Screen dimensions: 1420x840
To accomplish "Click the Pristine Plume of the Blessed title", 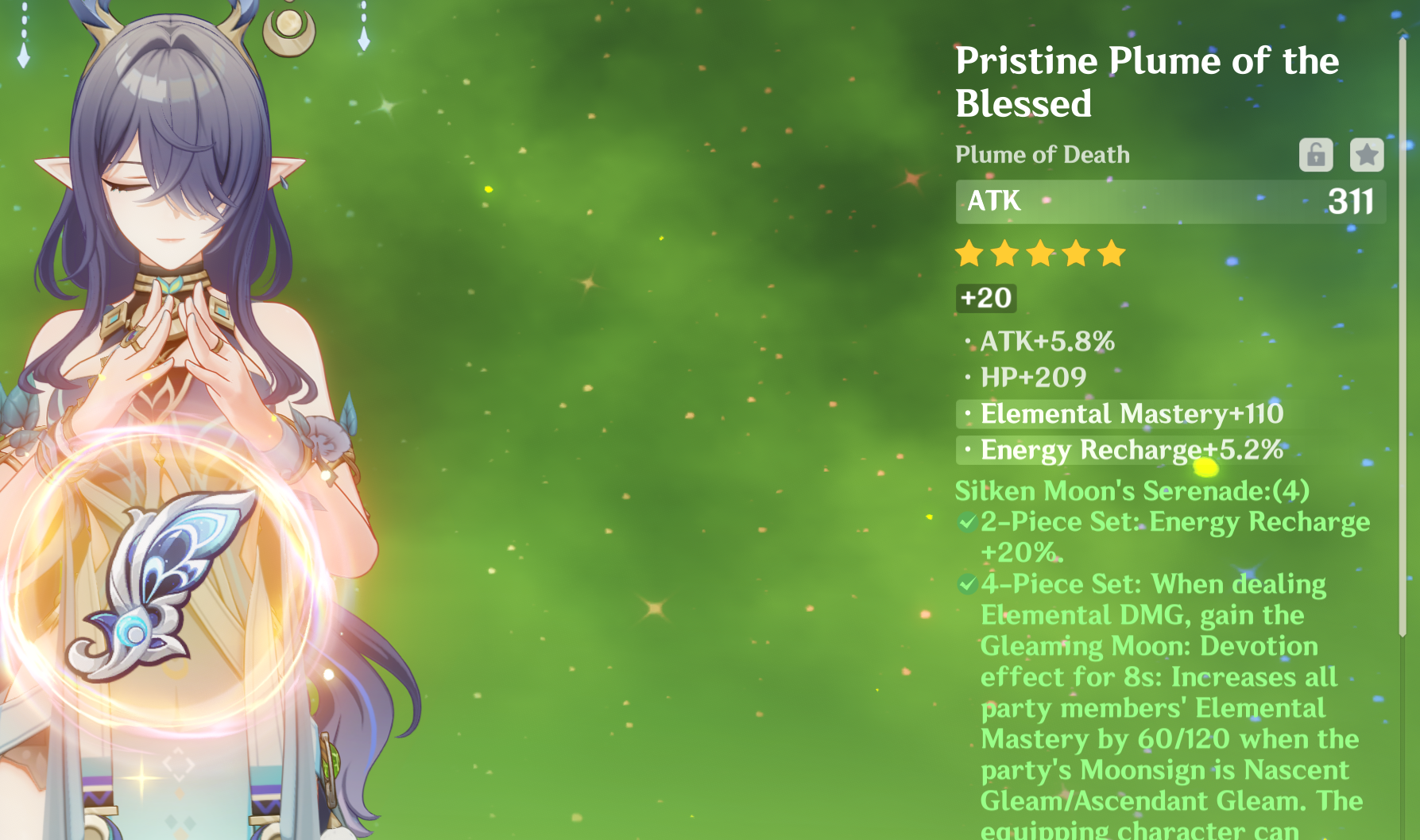I will click(x=1147, y=82).
